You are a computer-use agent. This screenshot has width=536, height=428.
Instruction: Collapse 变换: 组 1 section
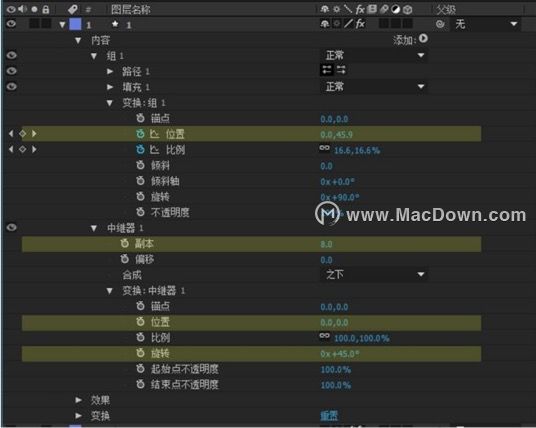pyautogui.click(x=109, y=103)
